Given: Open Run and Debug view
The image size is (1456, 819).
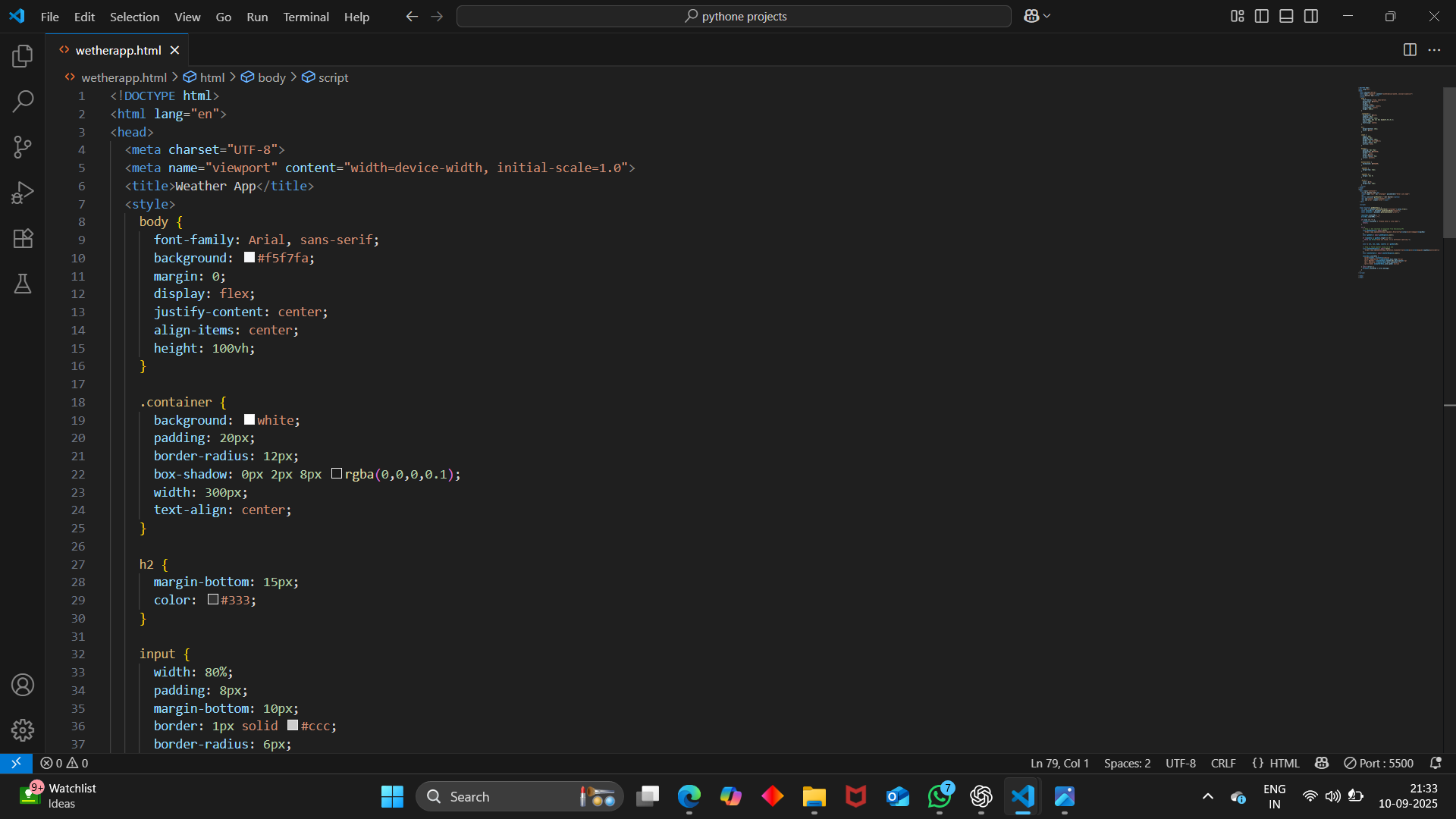Looking at the screenshot, I should [x=23, y=193].
